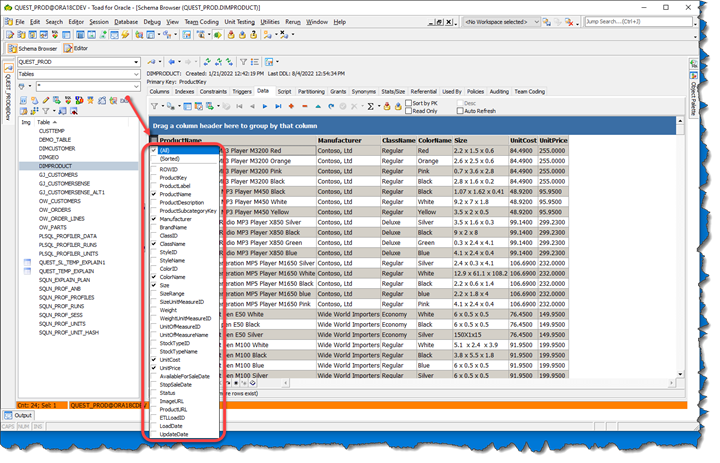Select the OW_ORDERS table
The height and width of the screenshot is (463, 720).
click(55, 210)
